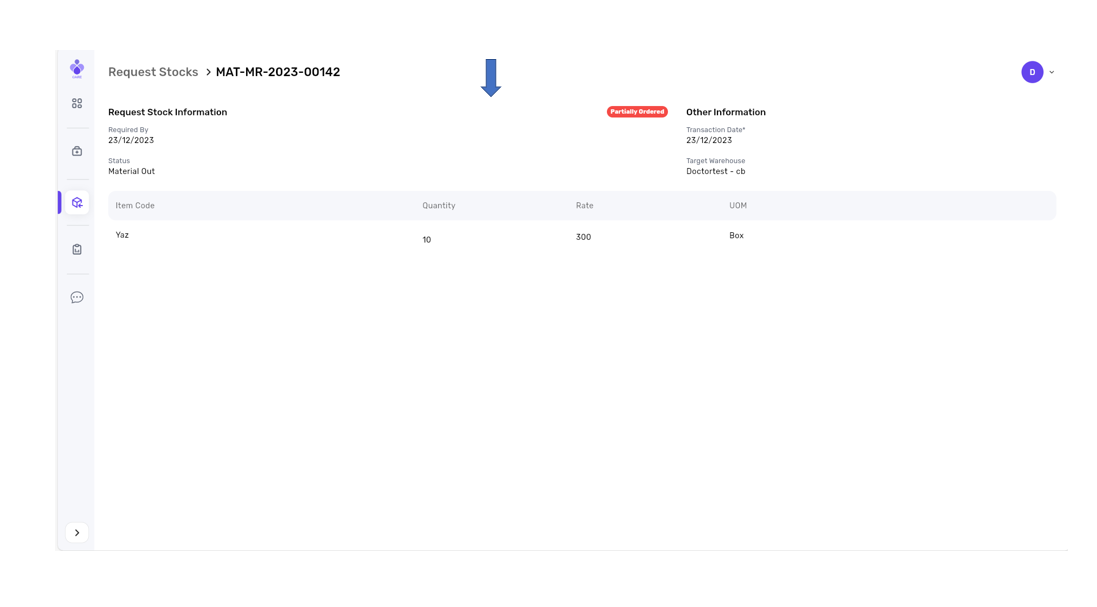Click the Partially Ordered status badge
The width and height of the screenshot is (1097, 607).
(x=637, y=112)
